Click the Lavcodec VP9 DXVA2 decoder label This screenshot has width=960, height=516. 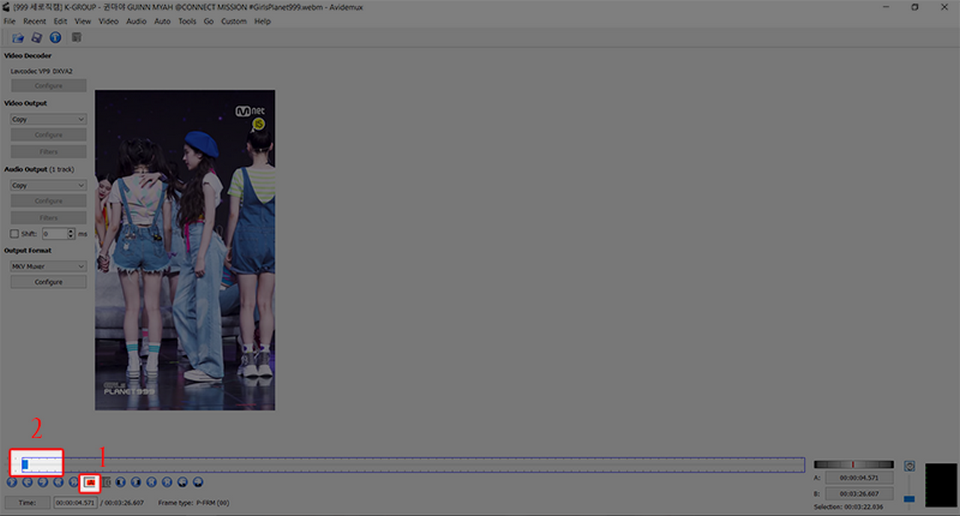41,72
